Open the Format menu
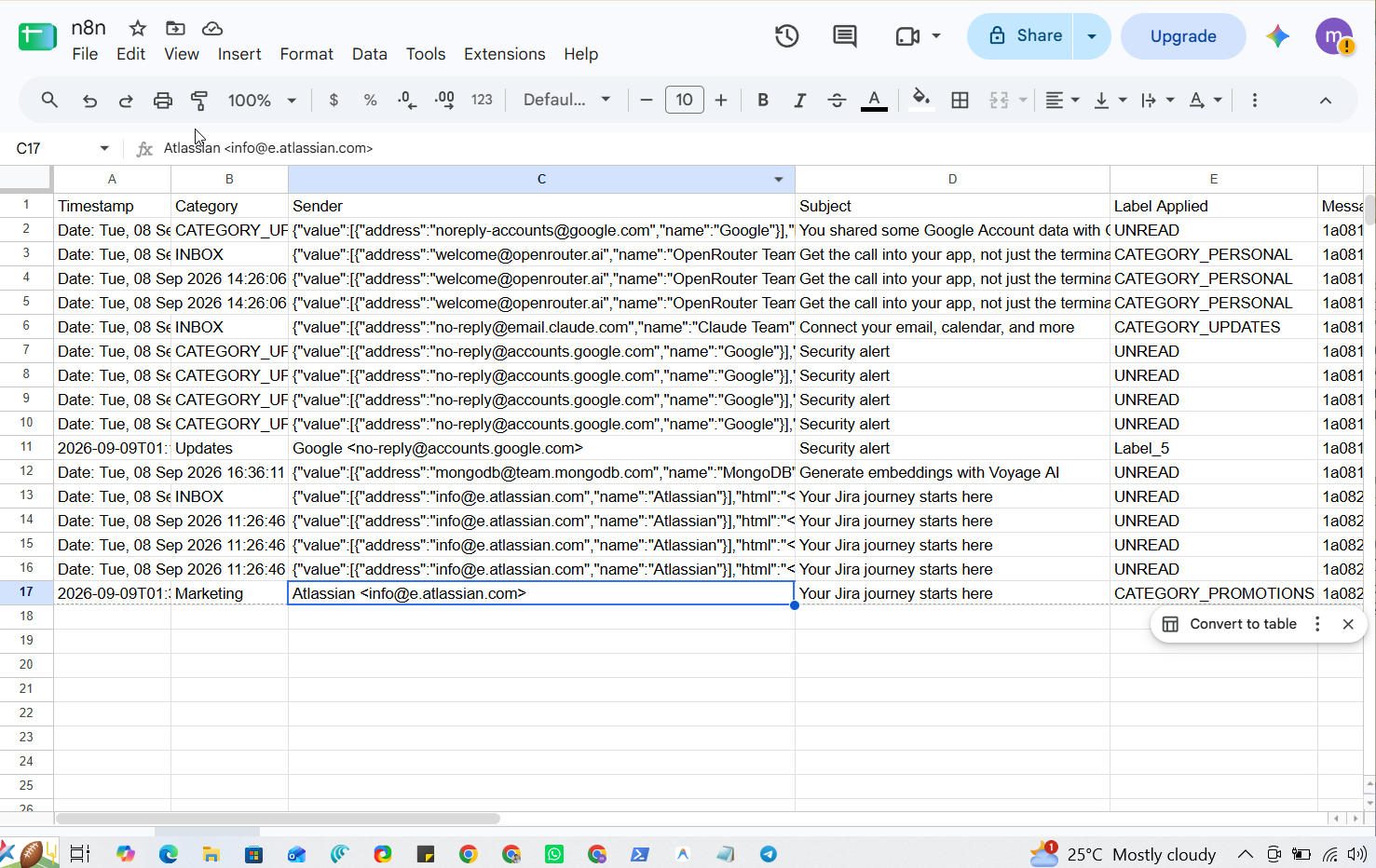 (307, 54)
